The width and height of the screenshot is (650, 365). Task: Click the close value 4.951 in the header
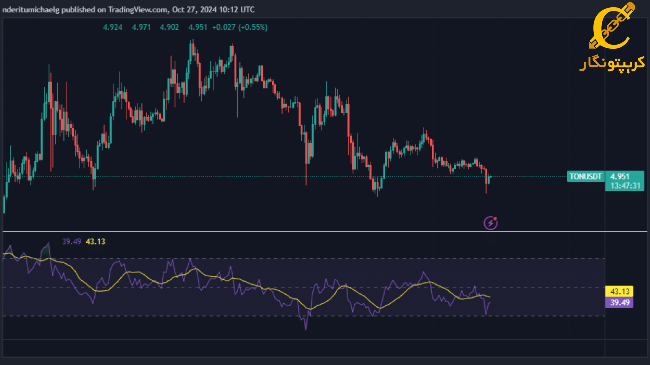[198, 27]
